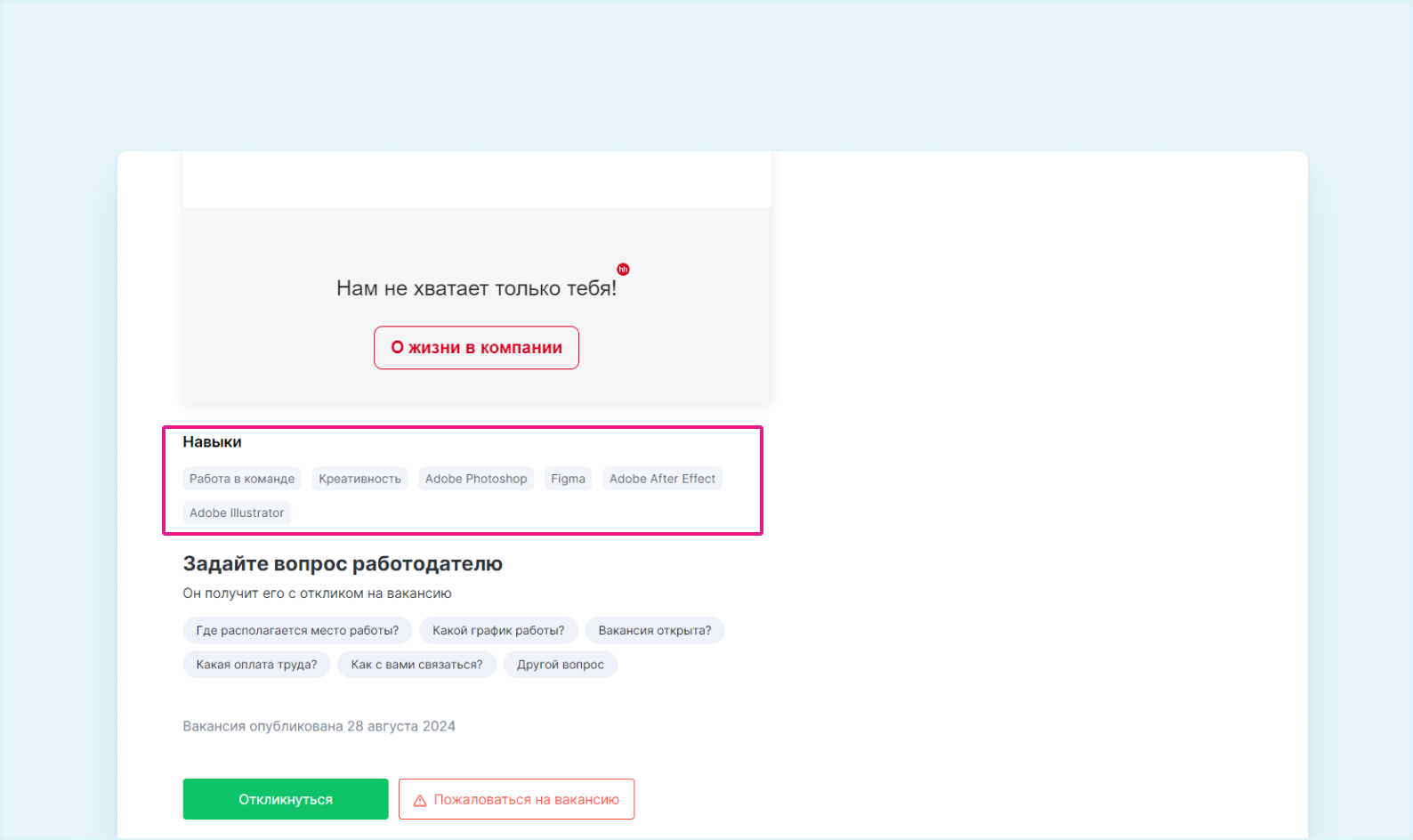Click 'Вакансия опубликована 28 августа 2024' text
The width and height of the screenshot is (1413, 840).
[319, 726]
